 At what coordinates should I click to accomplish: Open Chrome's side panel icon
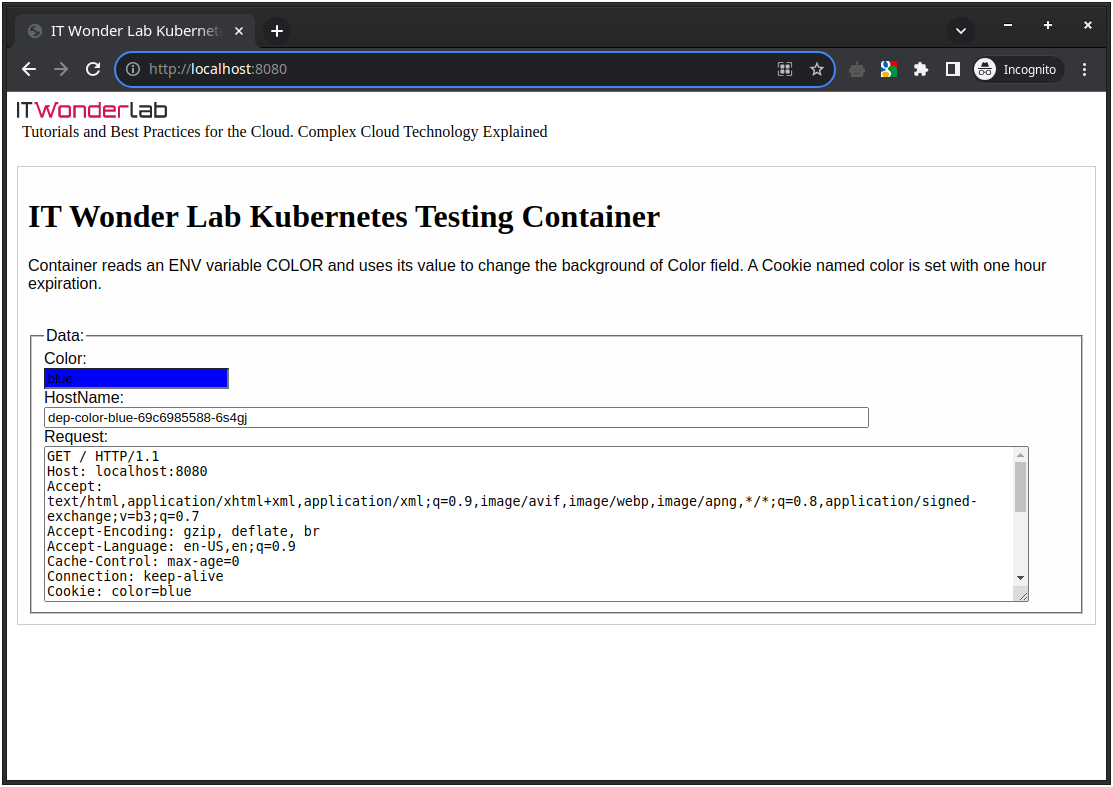pos(952,69)
